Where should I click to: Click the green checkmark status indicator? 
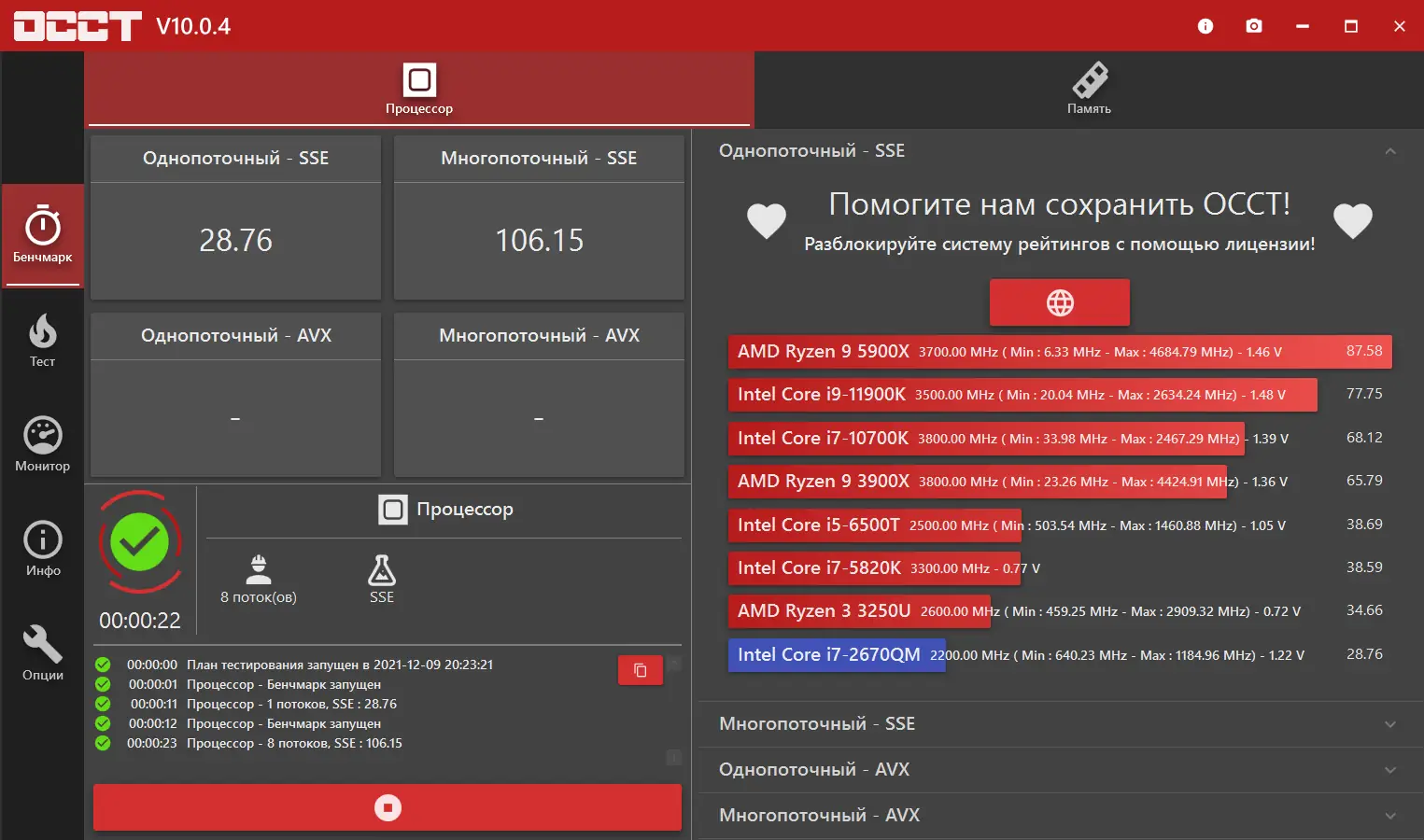tap(140, 542)
